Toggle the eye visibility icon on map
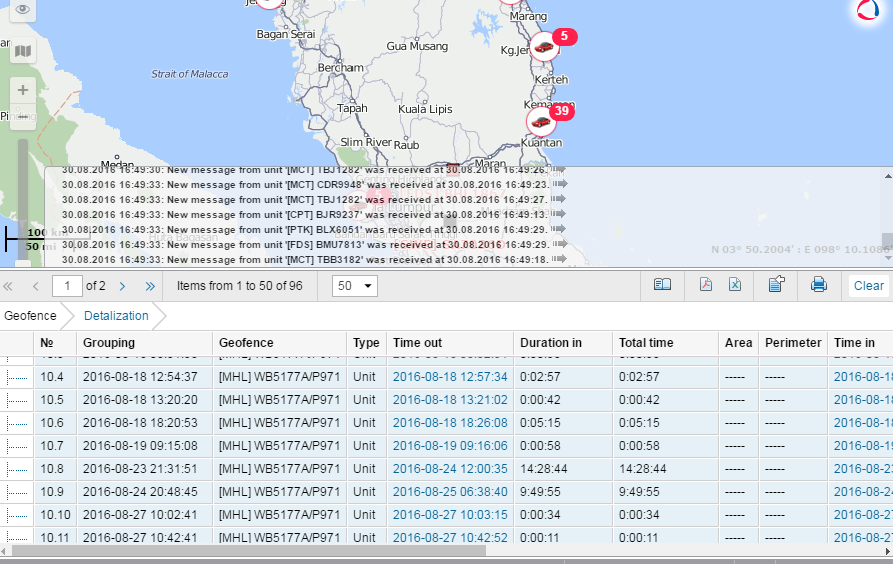893x564 pixels. tap(23, 10)
